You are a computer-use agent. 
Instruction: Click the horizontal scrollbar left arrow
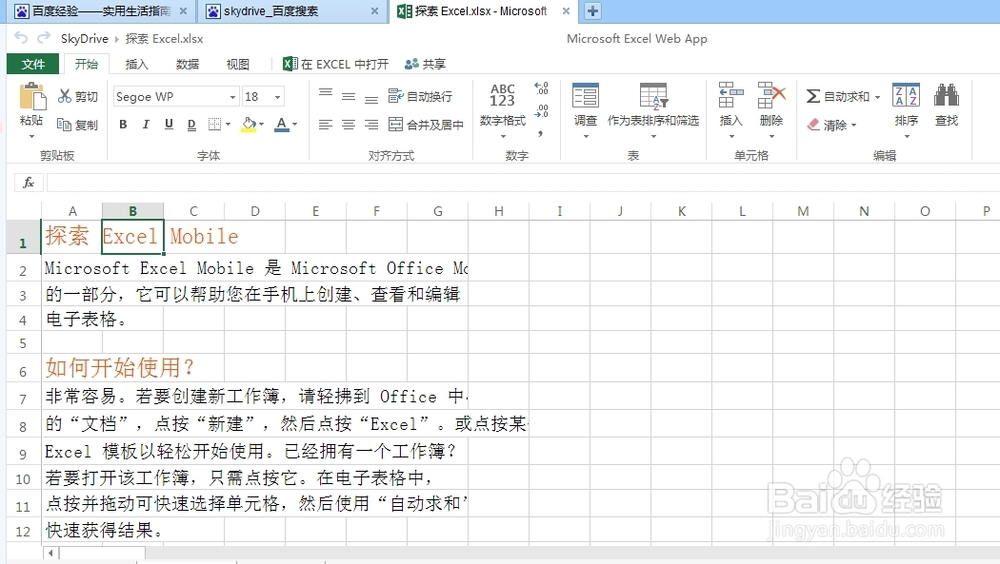click(50, 553)
